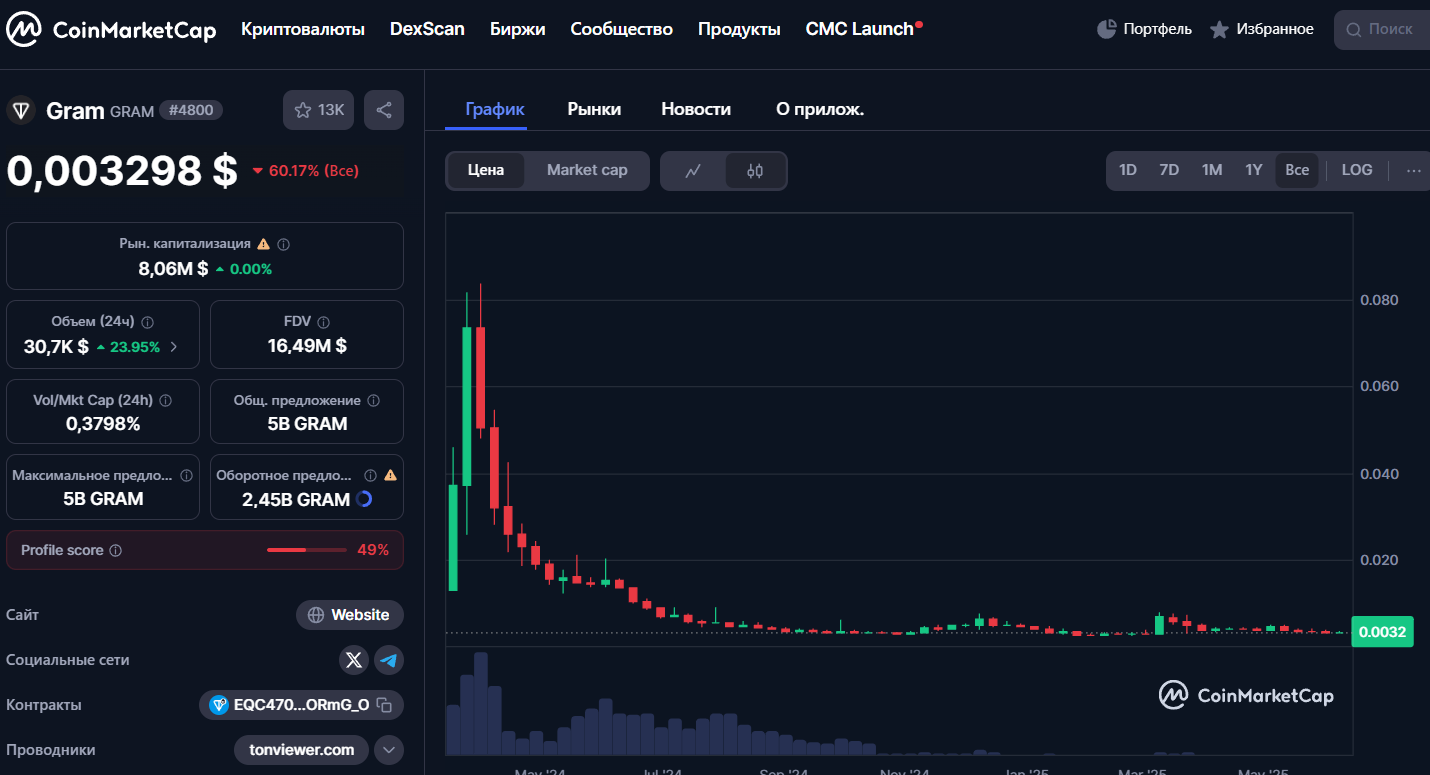Click the circulating supply progress ring
The image size is (1430, 775).
(364, 499)
